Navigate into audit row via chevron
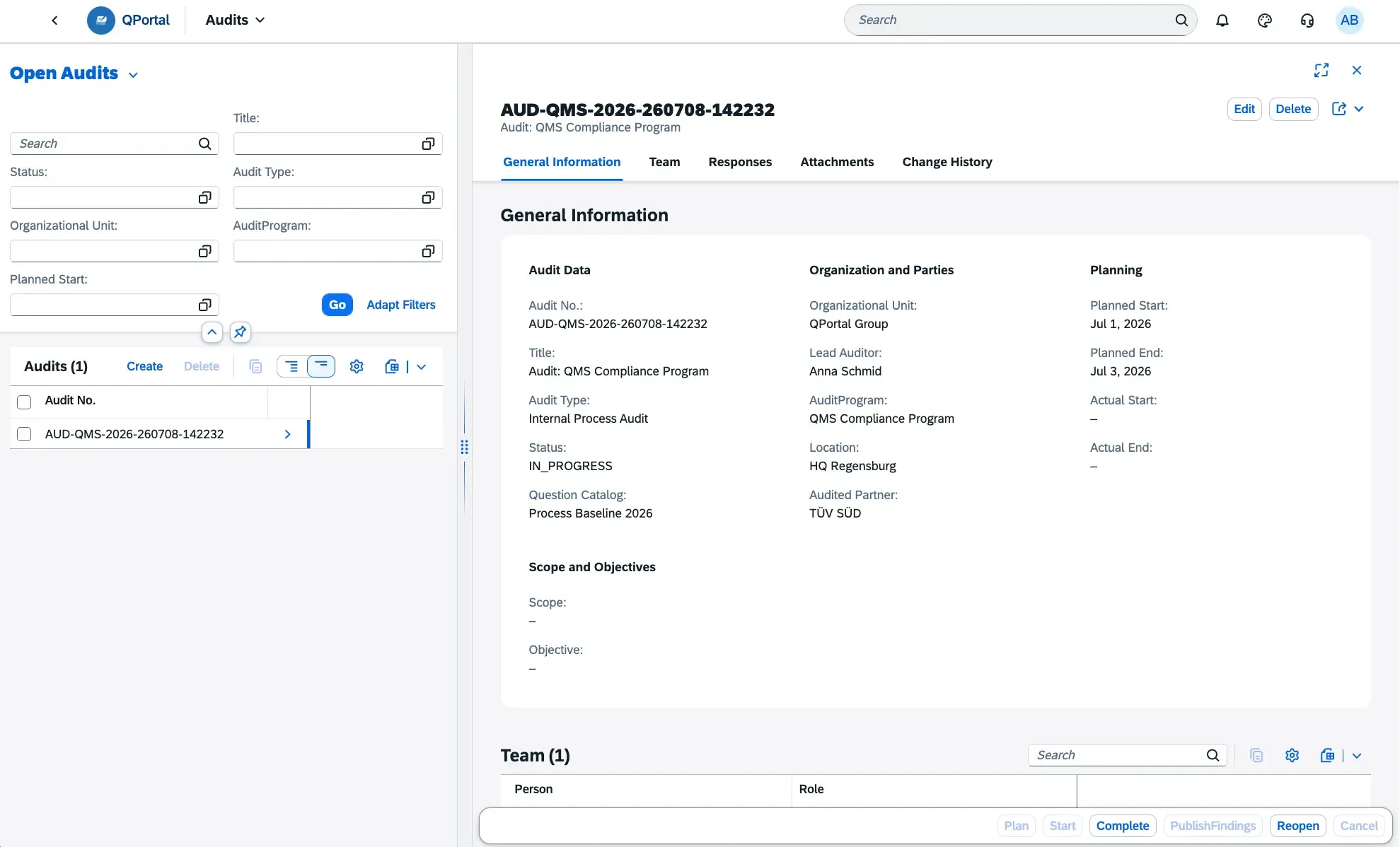1400x847 pixels. click(287, 434)
